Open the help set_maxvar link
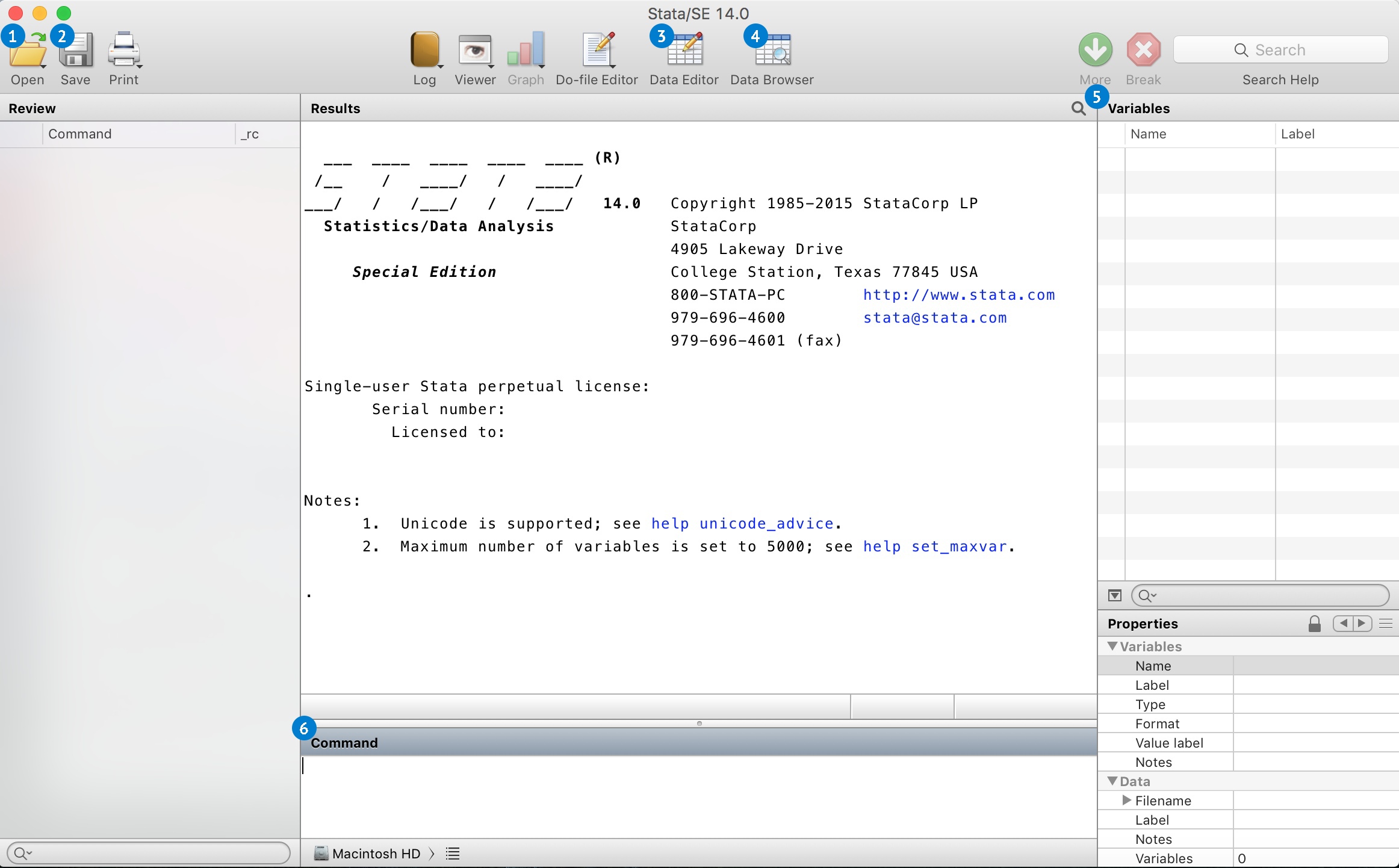This screenshot has width=1399, height=868. point(935,547)
